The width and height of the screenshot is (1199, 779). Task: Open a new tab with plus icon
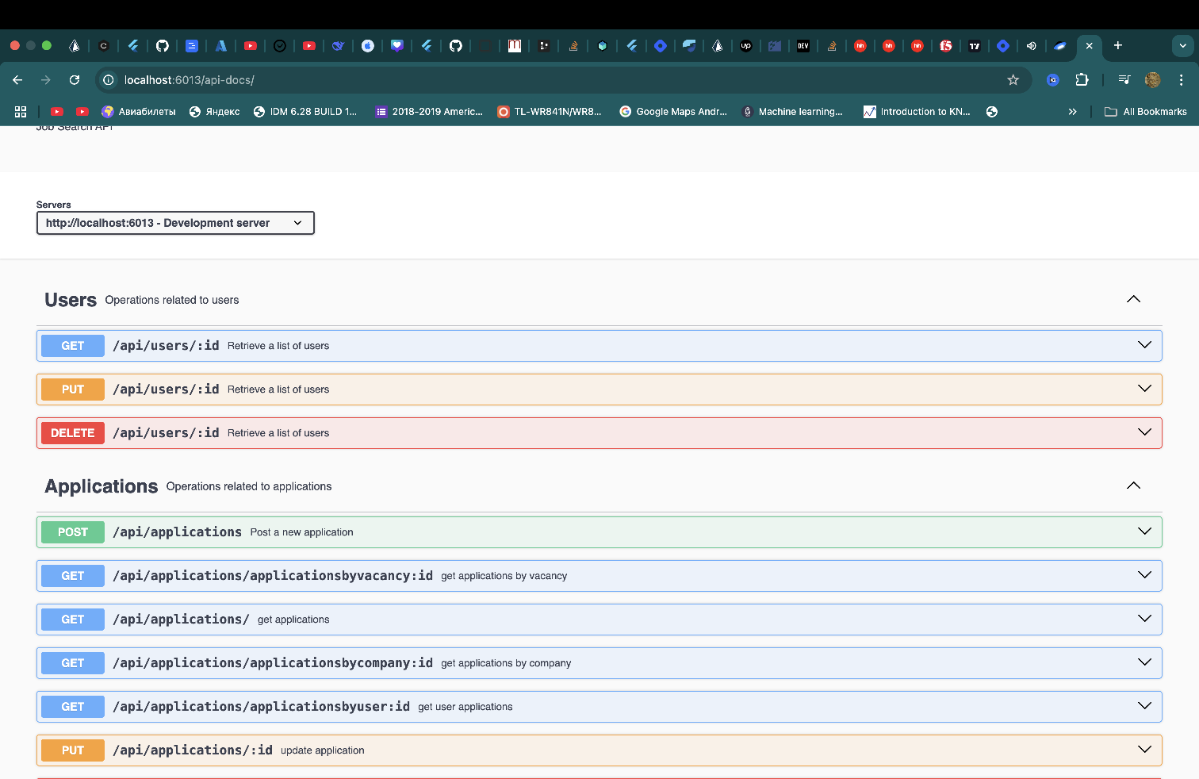coord(1118,45)
